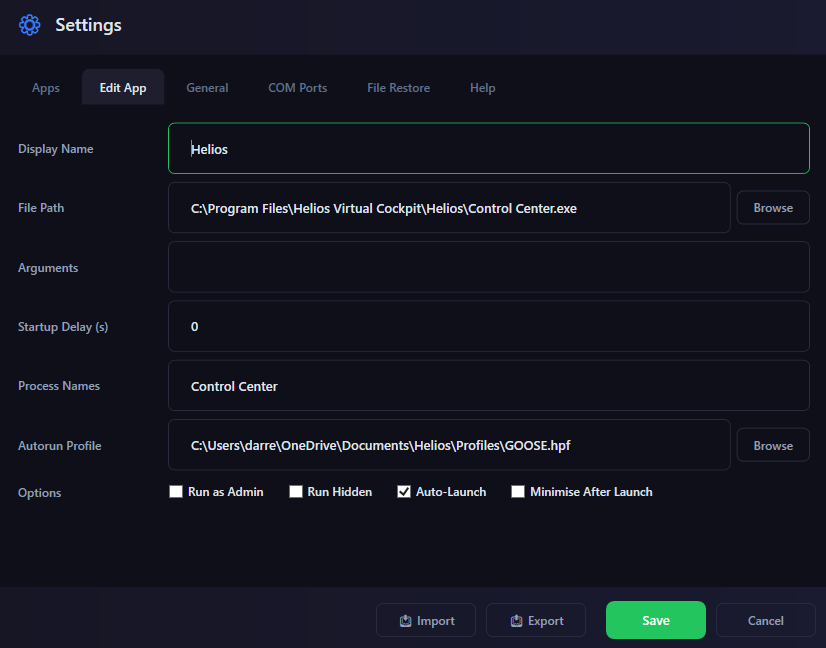Viewport: 826px width, 648px height.
Task: Browse for the File Path executable
Action: (773, 208)
